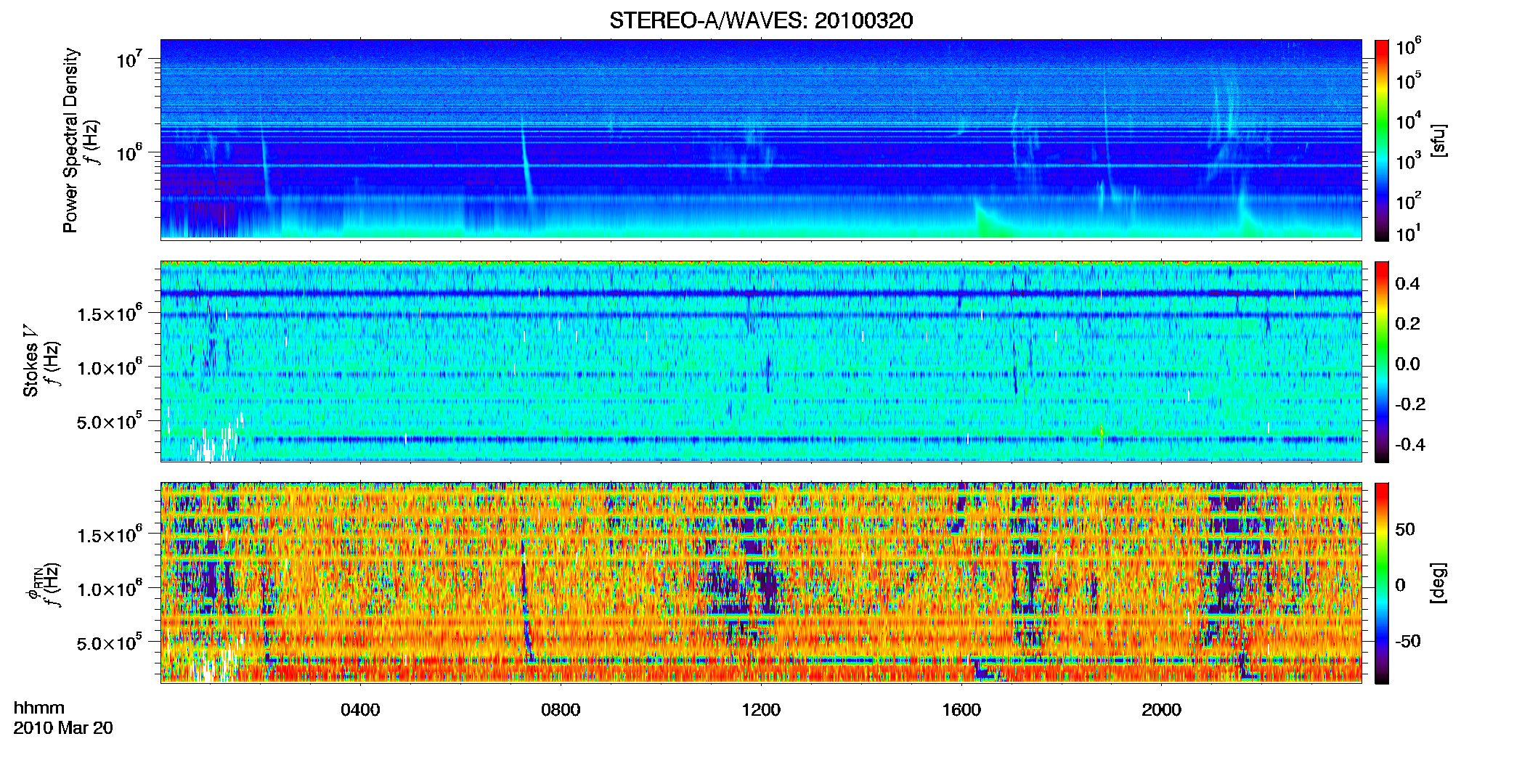Click the Power Spectral Density axis label

[70, 140]
